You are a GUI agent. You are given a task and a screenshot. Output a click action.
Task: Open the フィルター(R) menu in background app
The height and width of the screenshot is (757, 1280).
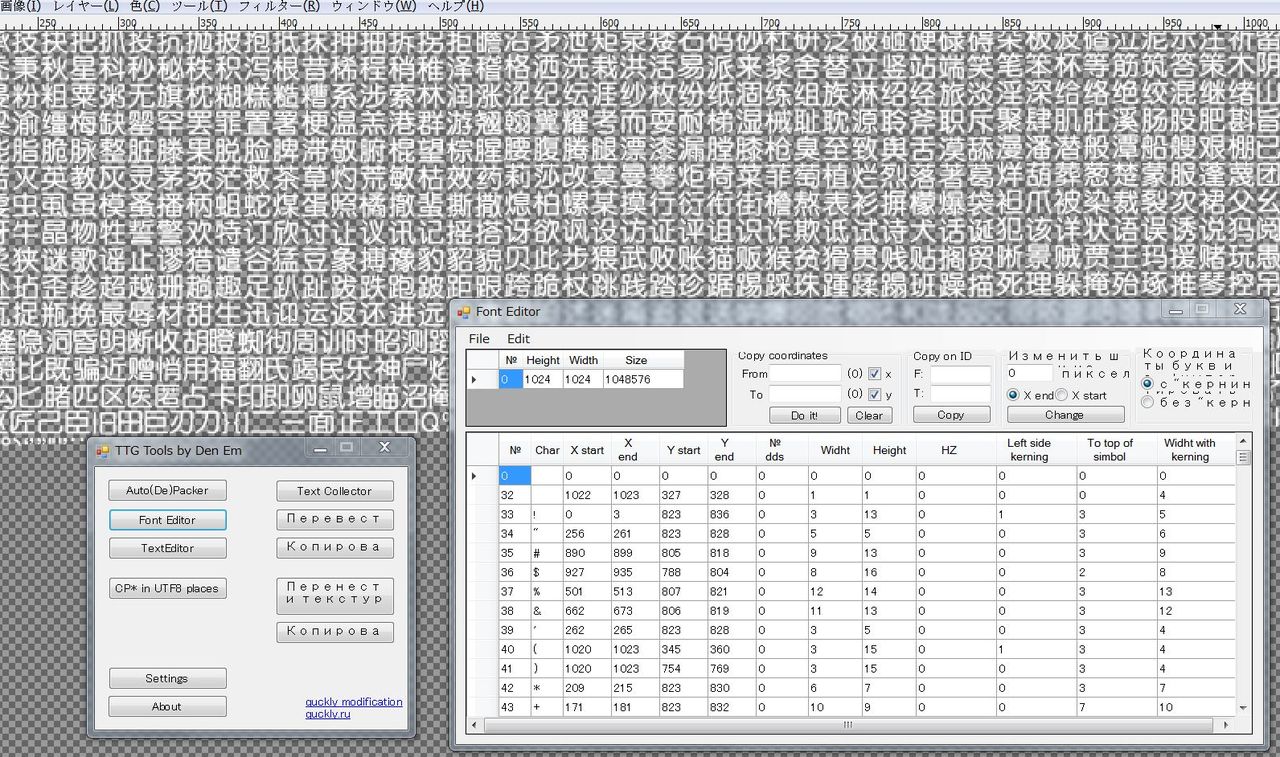click(x=279, y=6)
